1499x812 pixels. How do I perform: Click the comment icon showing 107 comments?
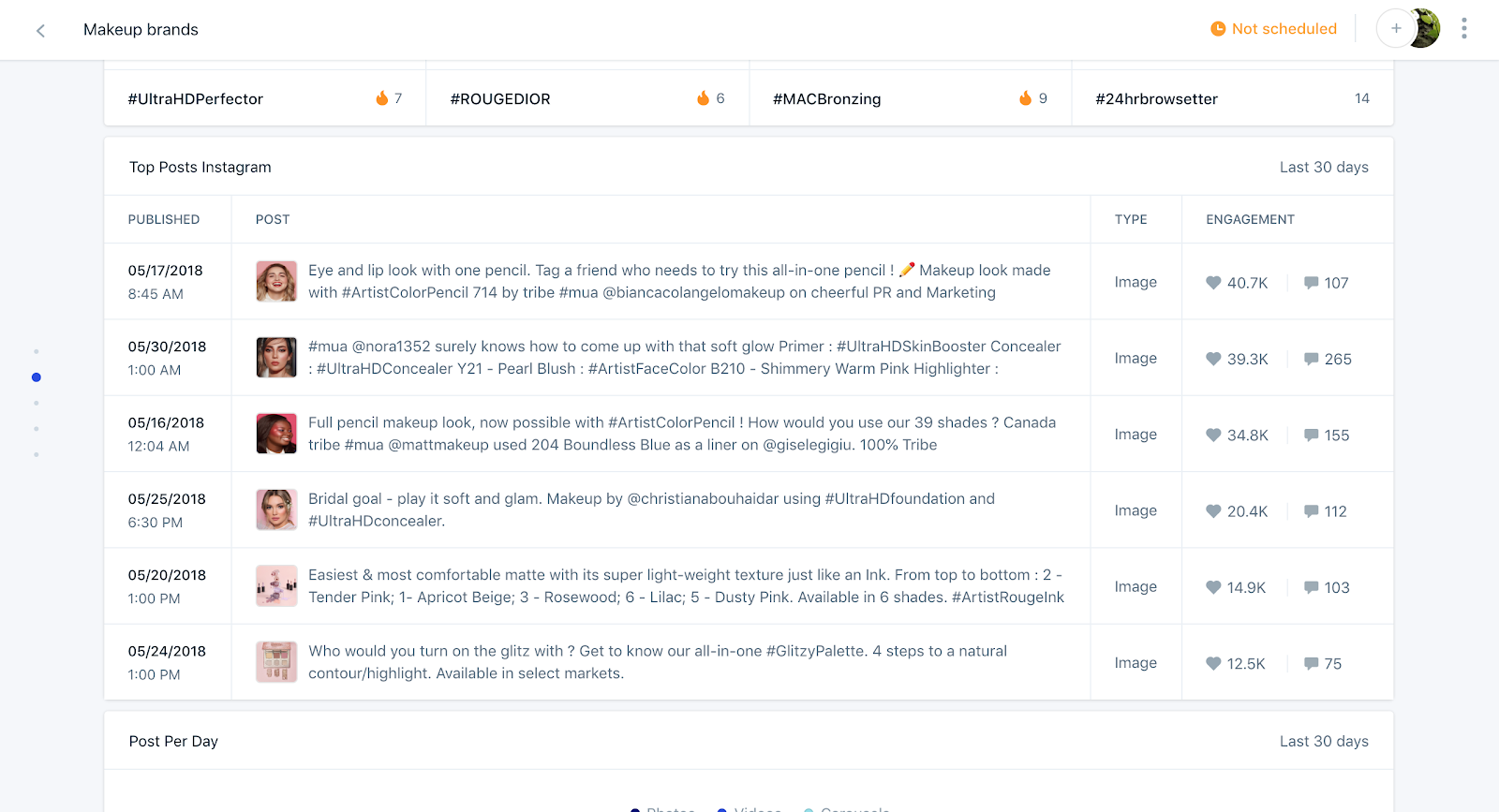tap(1311, 283)
